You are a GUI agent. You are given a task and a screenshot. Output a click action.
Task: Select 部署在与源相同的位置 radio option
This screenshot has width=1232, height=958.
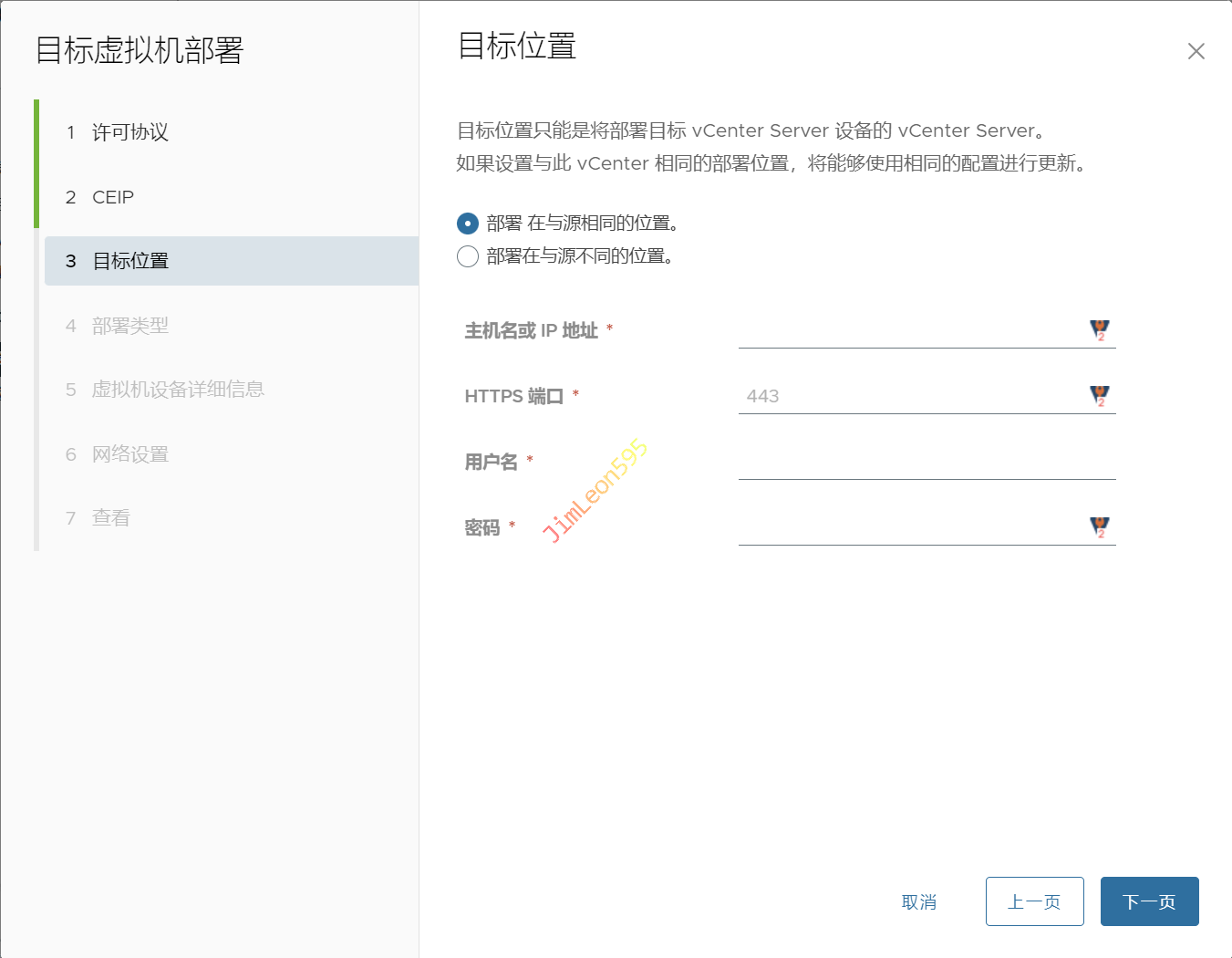point(468,224)
